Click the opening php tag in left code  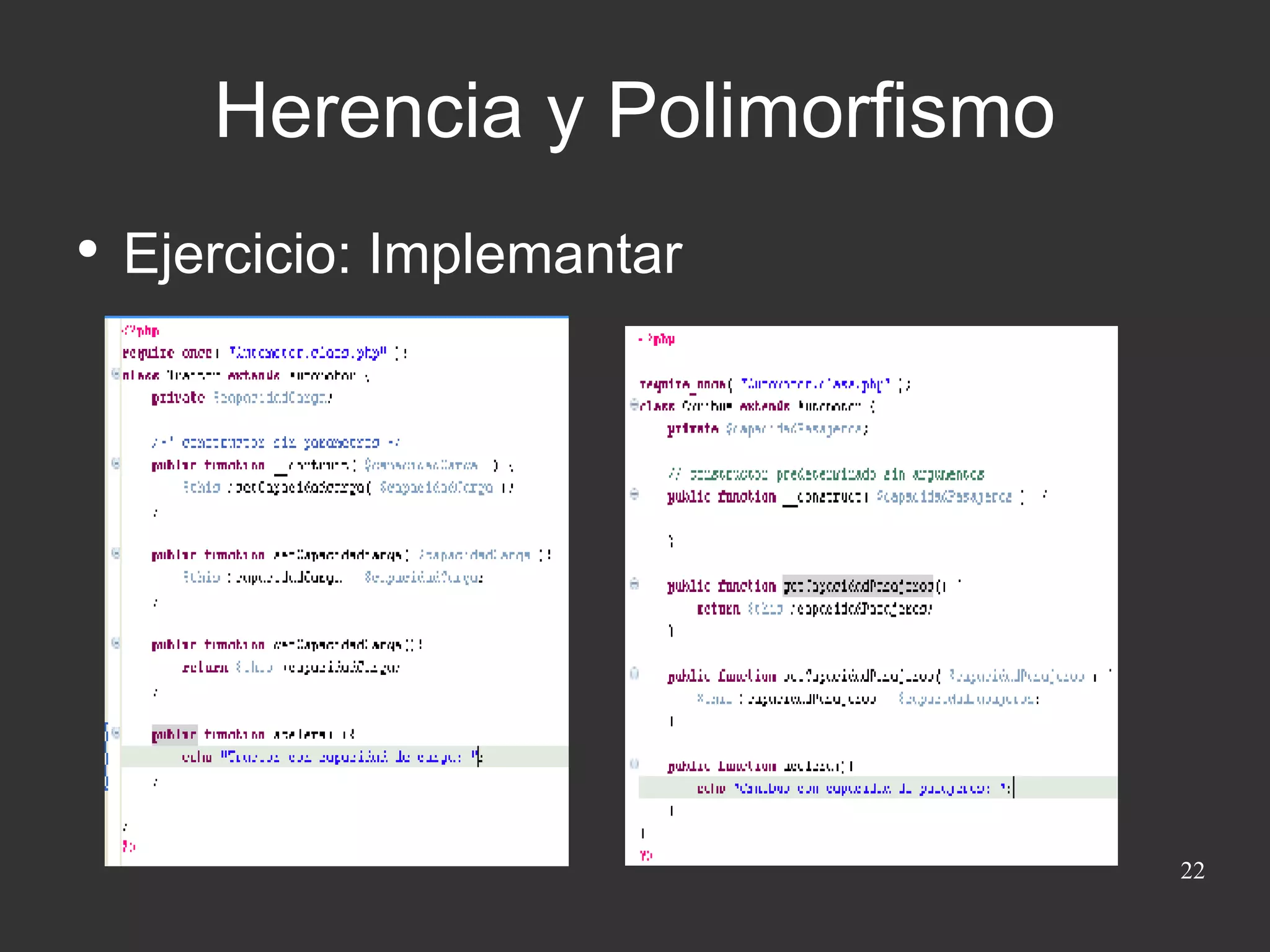point(141,331)
